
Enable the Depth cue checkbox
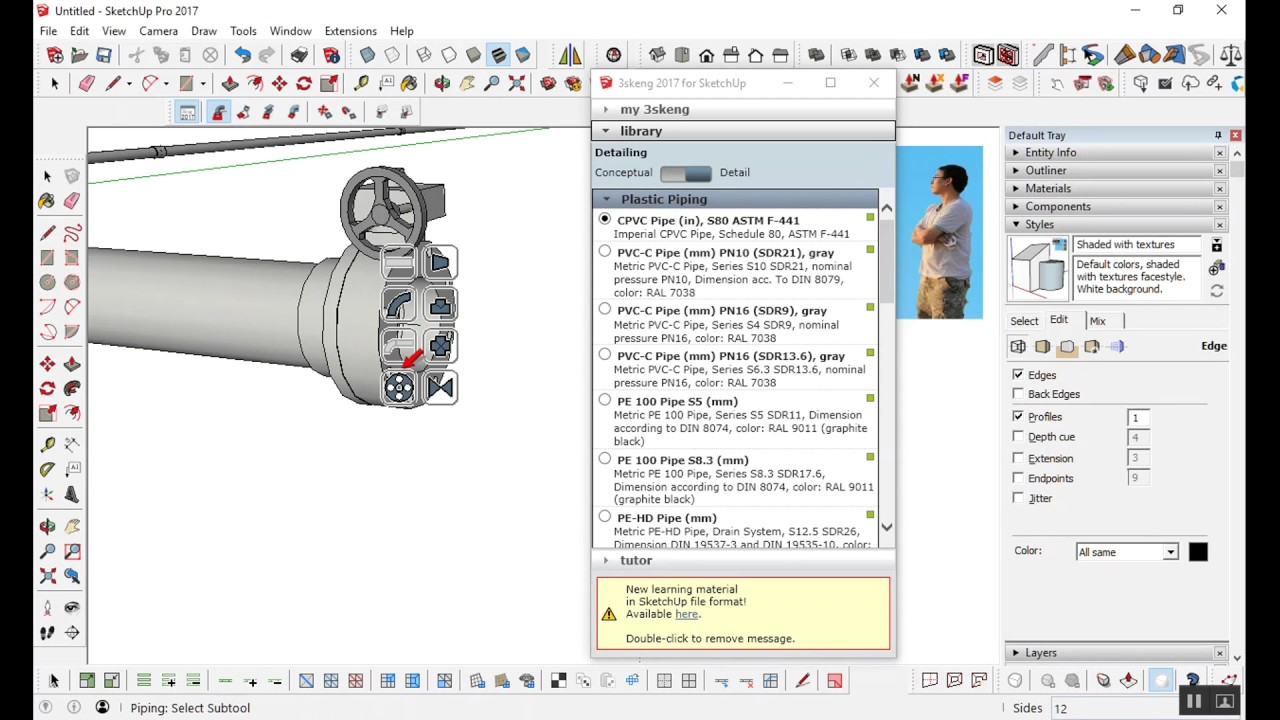pyautogui.click(x=1018, y=436)
